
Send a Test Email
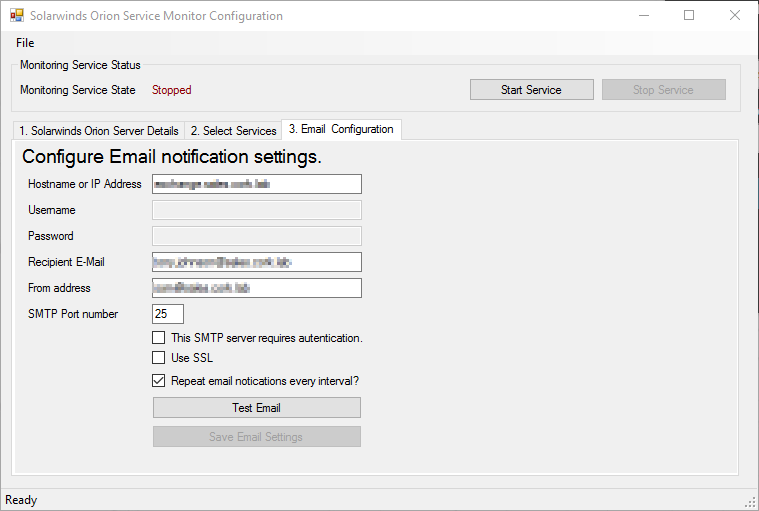(257, 407)
